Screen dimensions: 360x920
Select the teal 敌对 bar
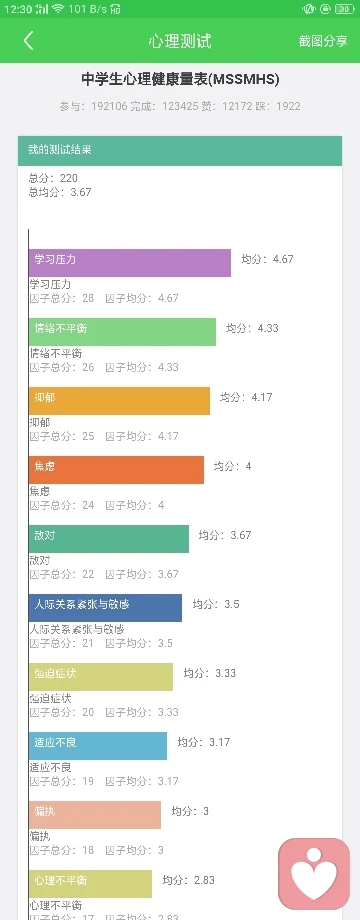pyautogui.click(x=108, y=539)
